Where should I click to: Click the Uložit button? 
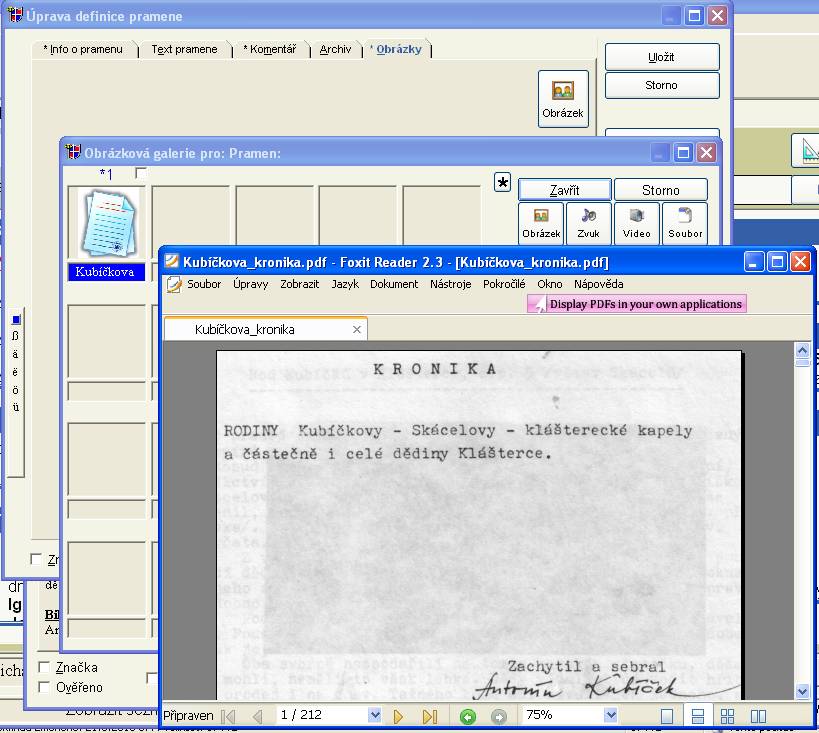point(662,57)
